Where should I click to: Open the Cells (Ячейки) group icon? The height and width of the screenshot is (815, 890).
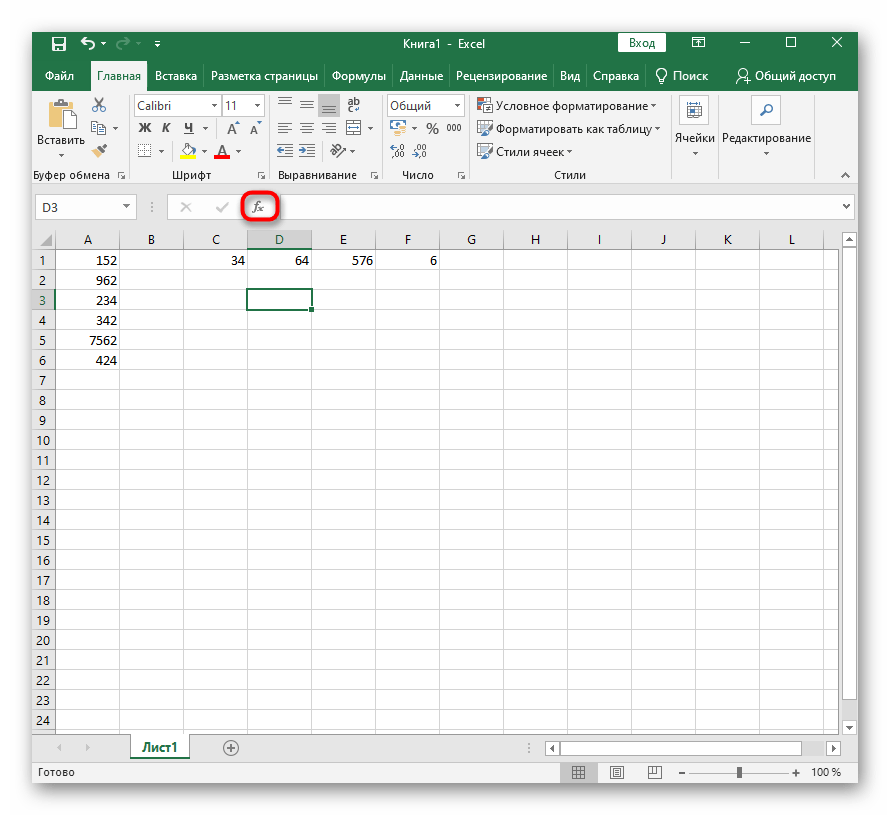click(x=694, y=110)
